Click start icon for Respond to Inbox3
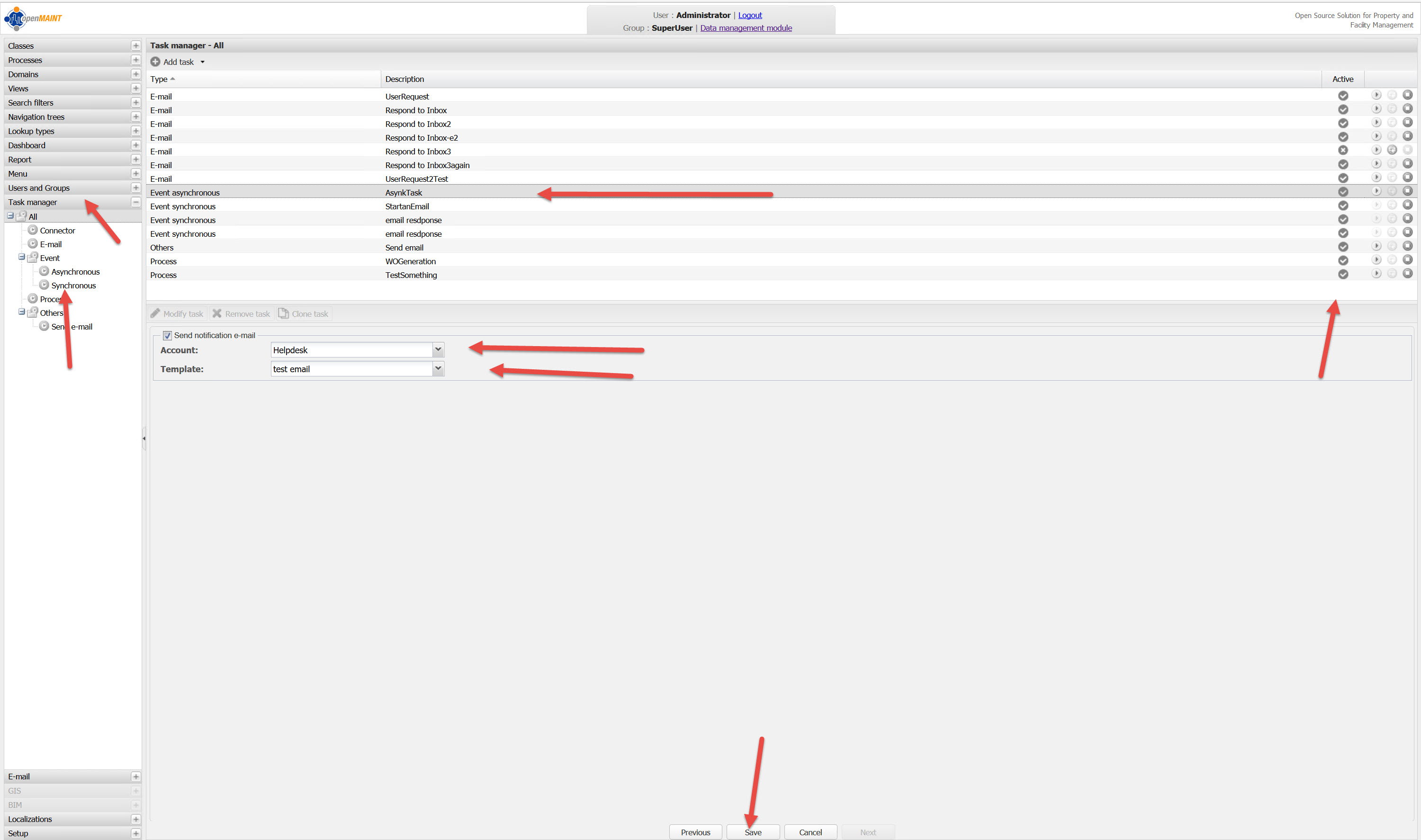This screenshot has width=1421, height=840. point(1392,150)
